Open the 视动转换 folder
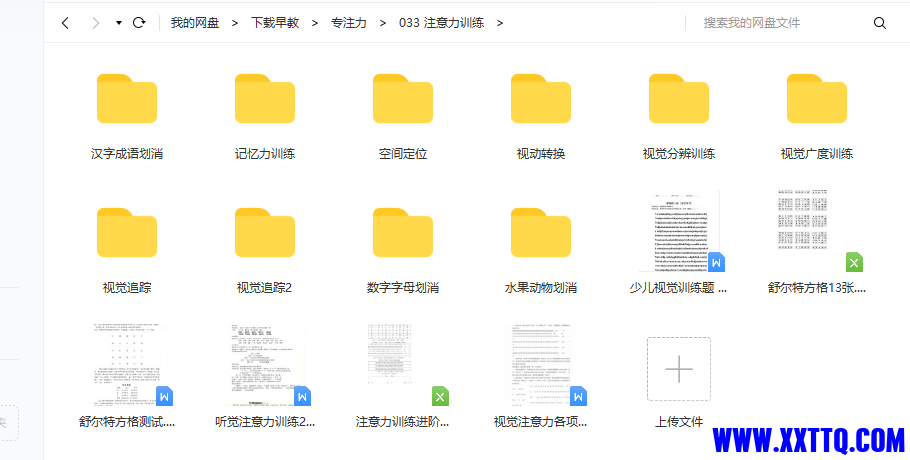Viewport: 910px width, 460px height. [x=541, y=99]
